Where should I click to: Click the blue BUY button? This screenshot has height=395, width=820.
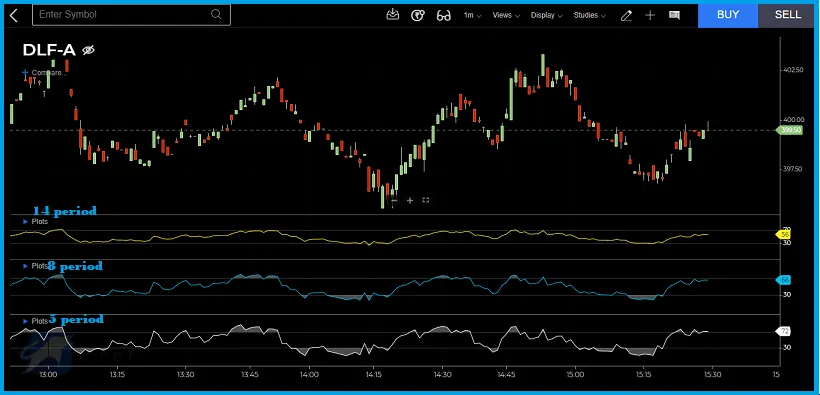tap(727, 15)
